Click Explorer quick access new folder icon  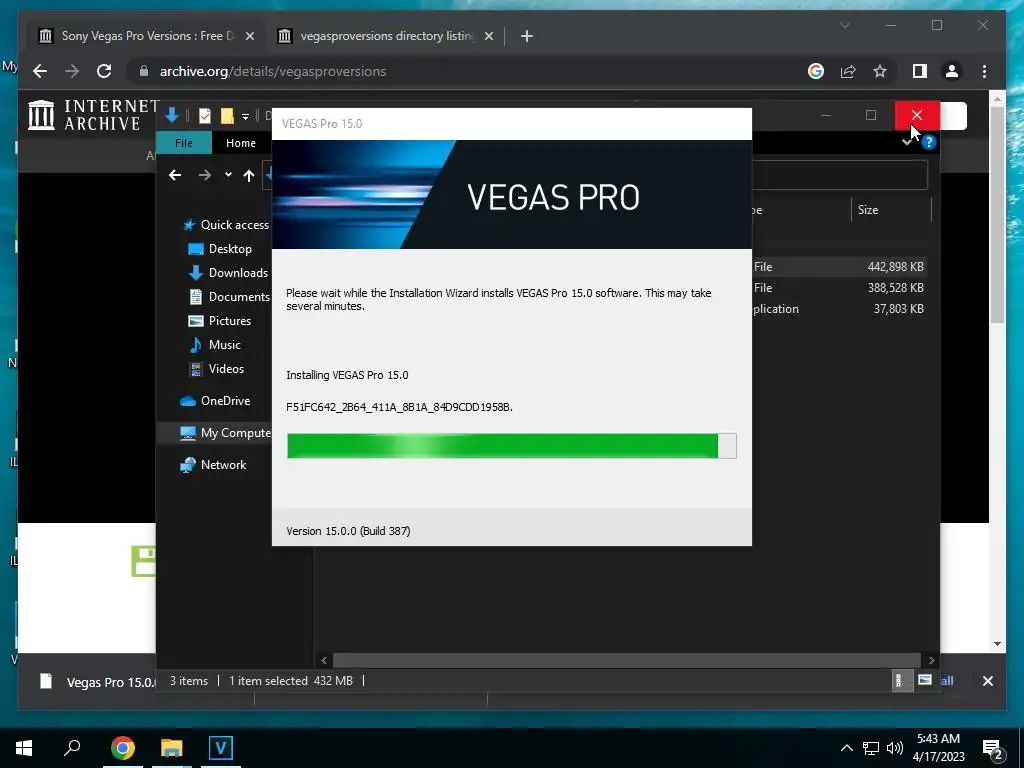pyautogui.click(x=227, y=116)
